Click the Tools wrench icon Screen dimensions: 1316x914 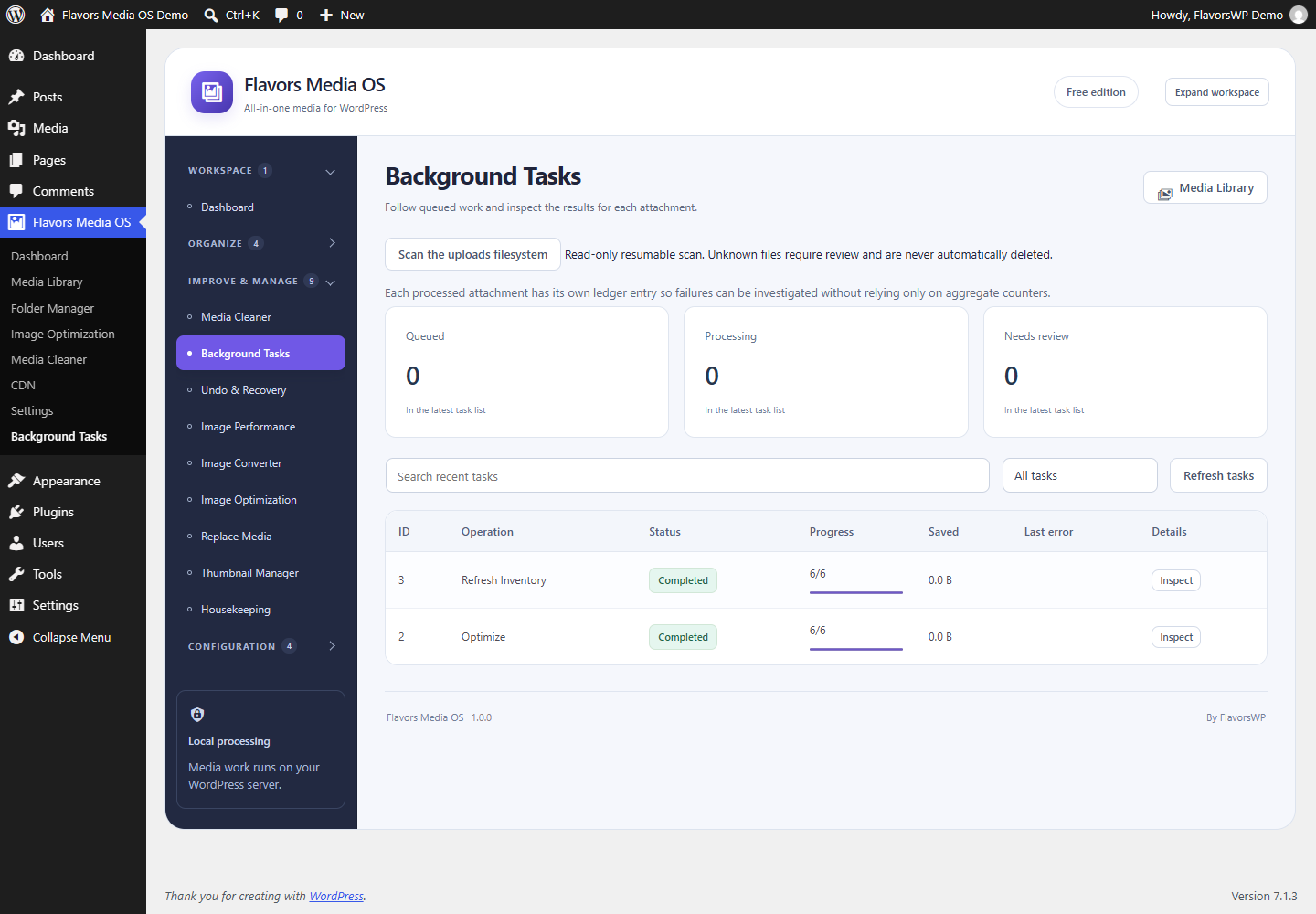(x=16, y=574)
